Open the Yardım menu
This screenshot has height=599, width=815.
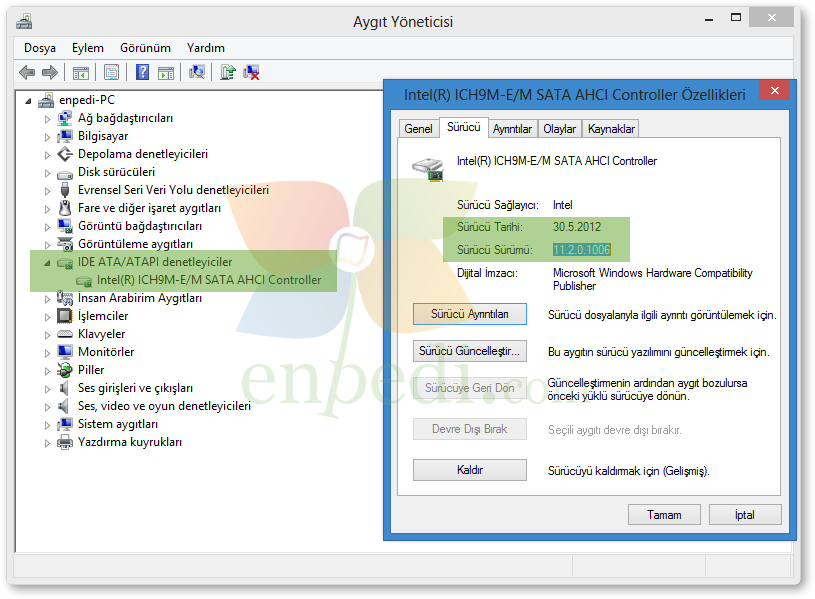(206, 48)
